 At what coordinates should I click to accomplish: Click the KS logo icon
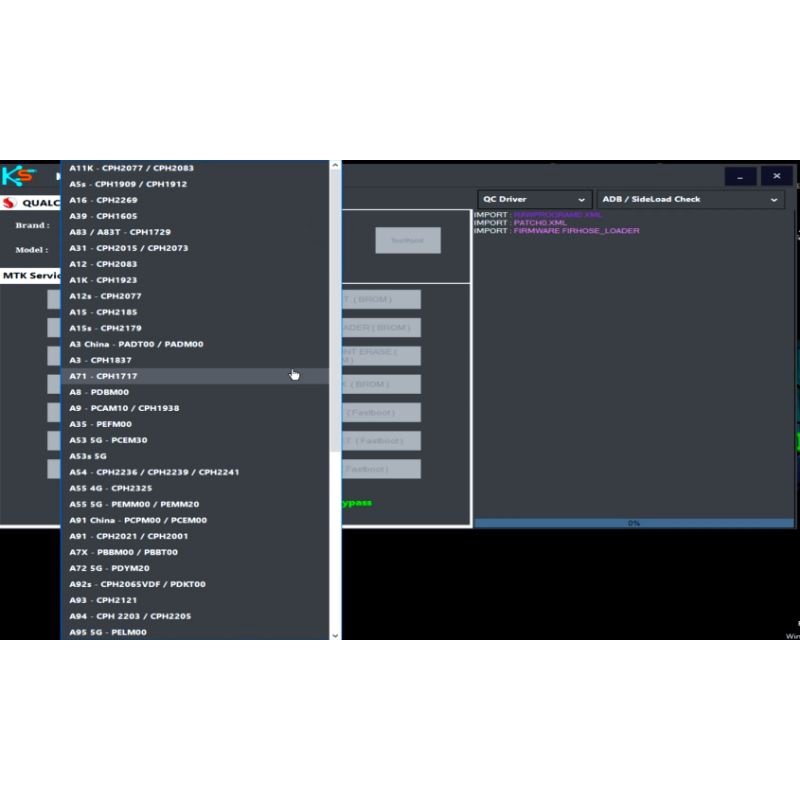click(x=19, y=176)
